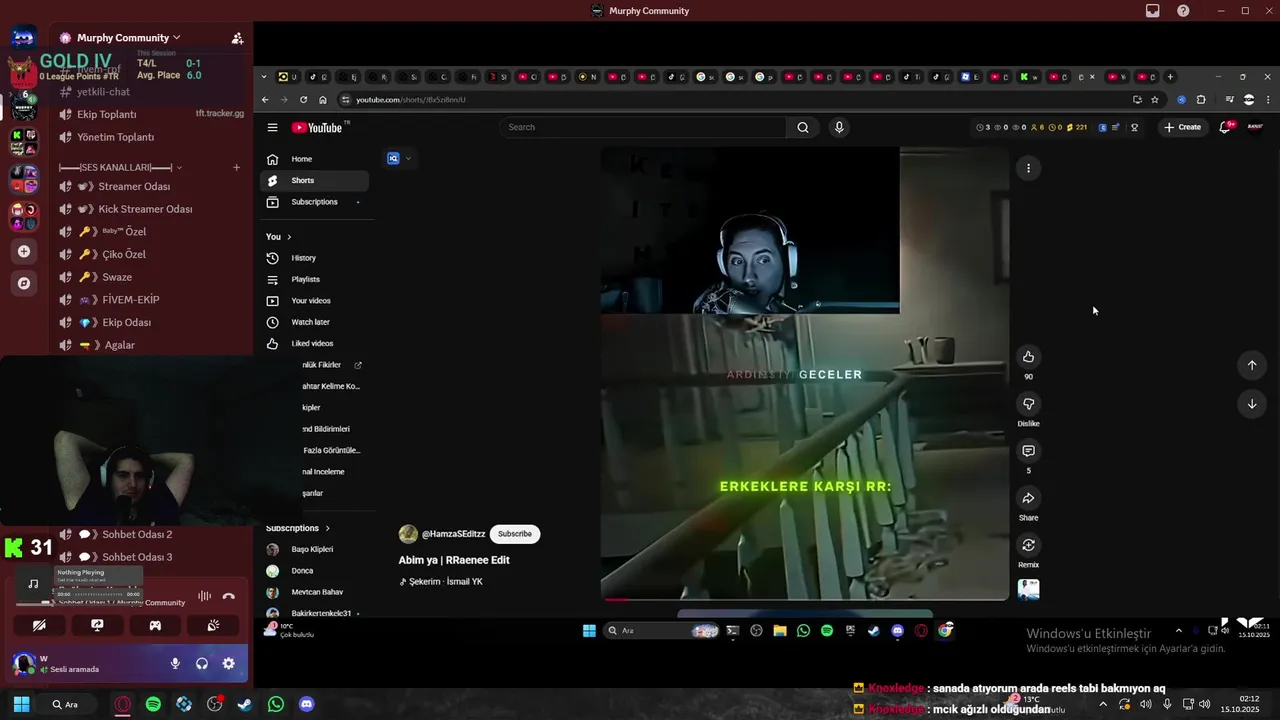Click the YouTube search magnifier button
Image resolution: width=1280 pixels, height=720 pixels.
(803, 127)
